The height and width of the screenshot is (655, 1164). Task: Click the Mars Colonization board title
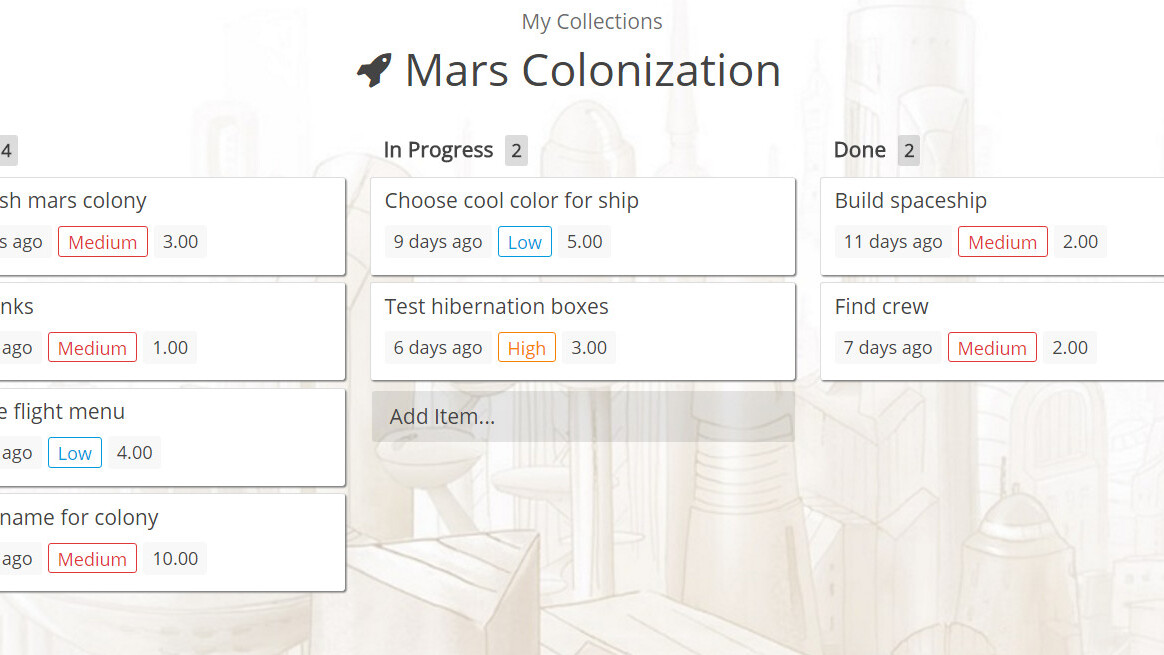(x=592, y=70)
